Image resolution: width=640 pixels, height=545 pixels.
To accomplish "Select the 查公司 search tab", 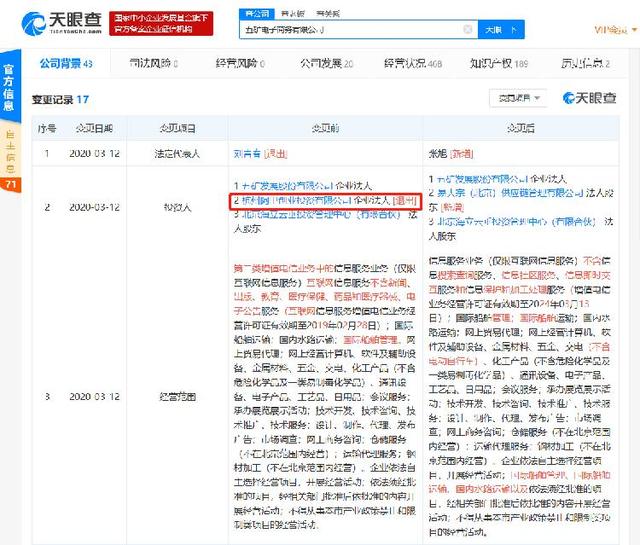I will 257,13.
